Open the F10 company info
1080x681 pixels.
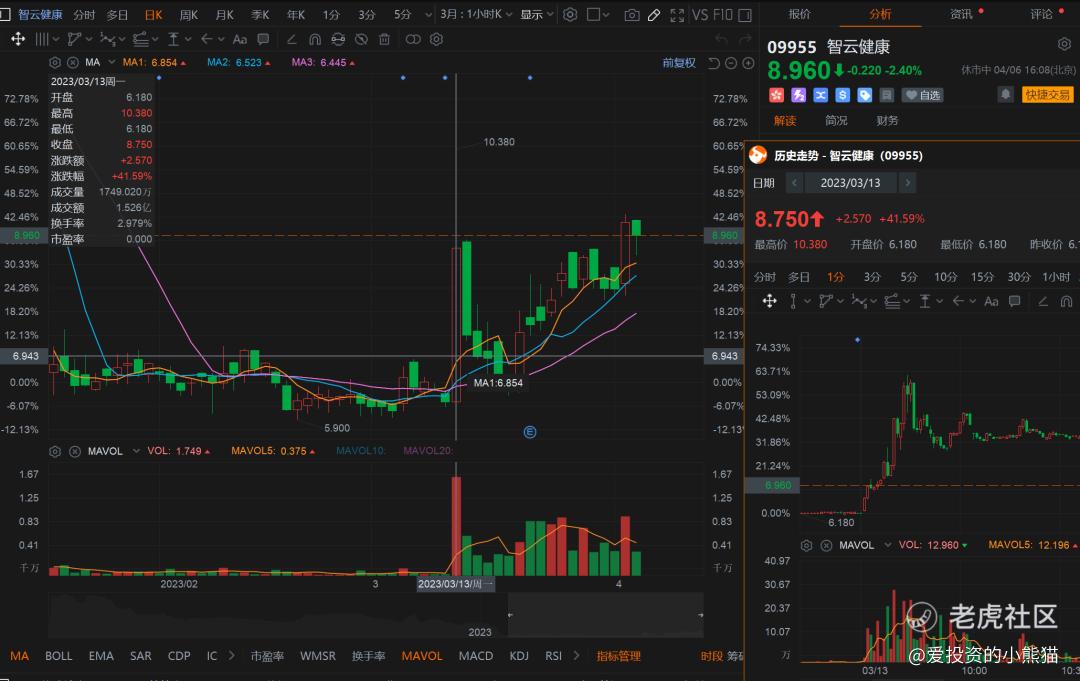pos(723,14)
